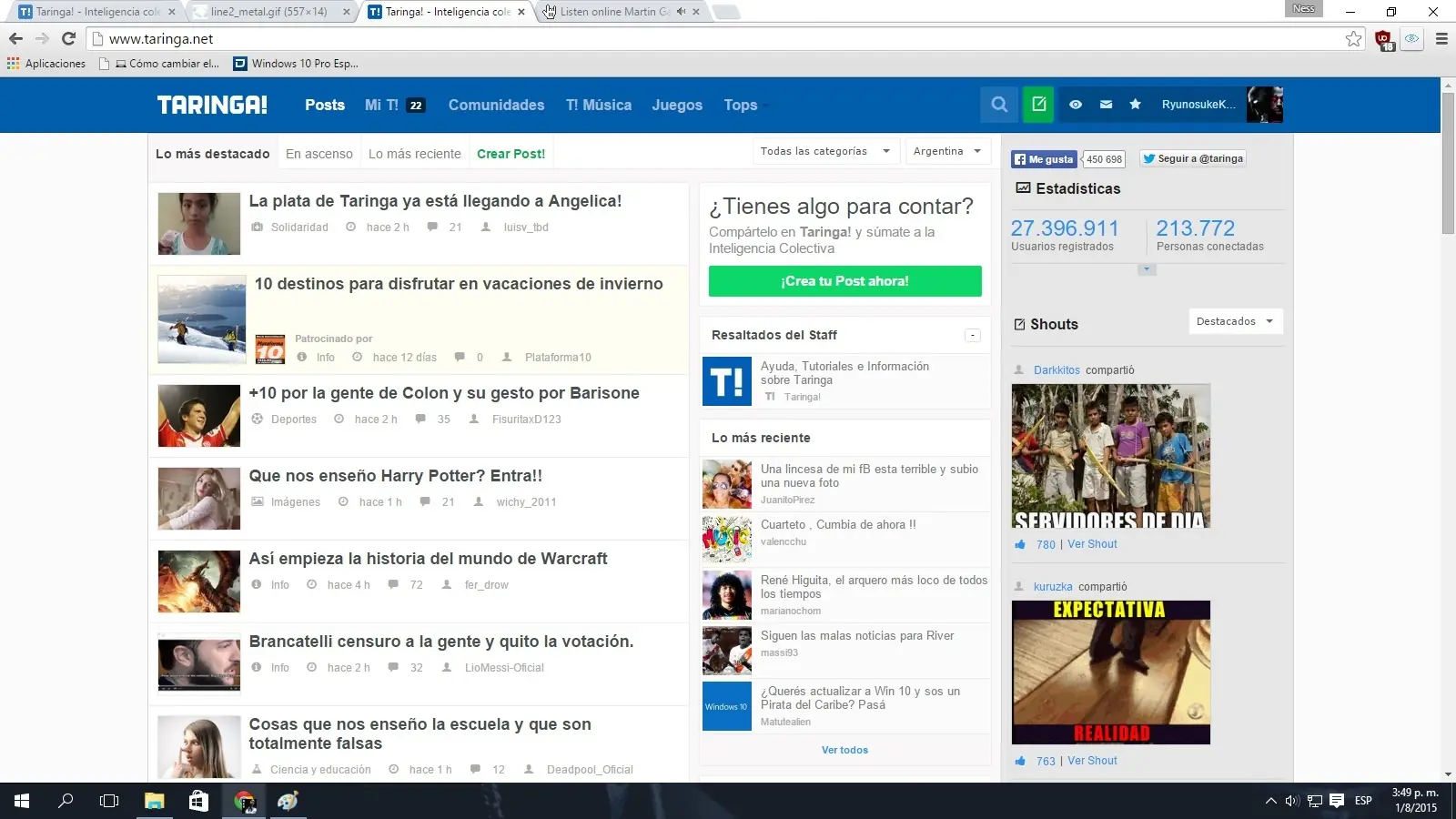This screenshot has height=819, width=1456.
Task: Like the Darkkitos shout thumbs-up icon
Action: pyautogui.click(x=1020, y=544)
